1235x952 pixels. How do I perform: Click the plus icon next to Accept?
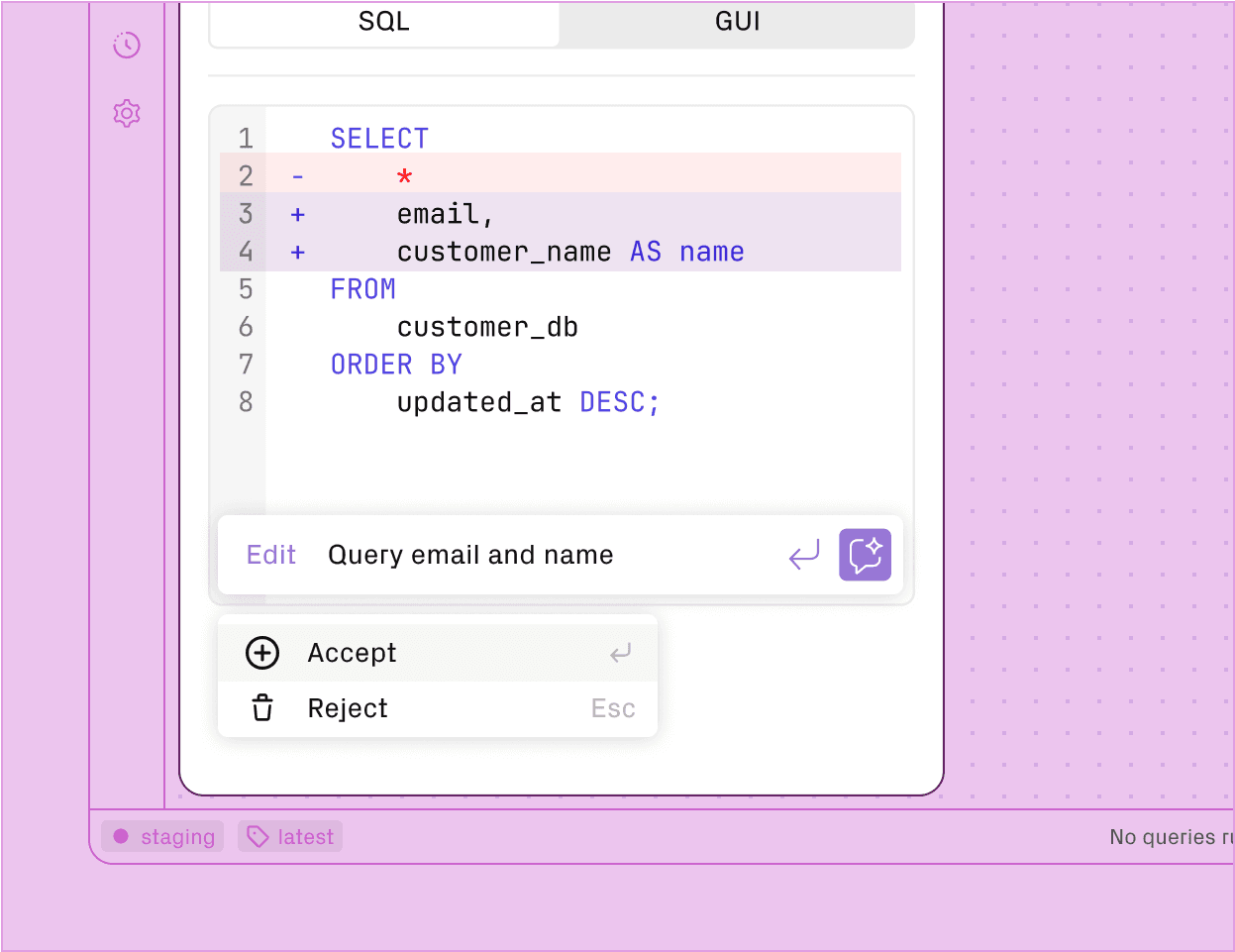tap(261, 652)
